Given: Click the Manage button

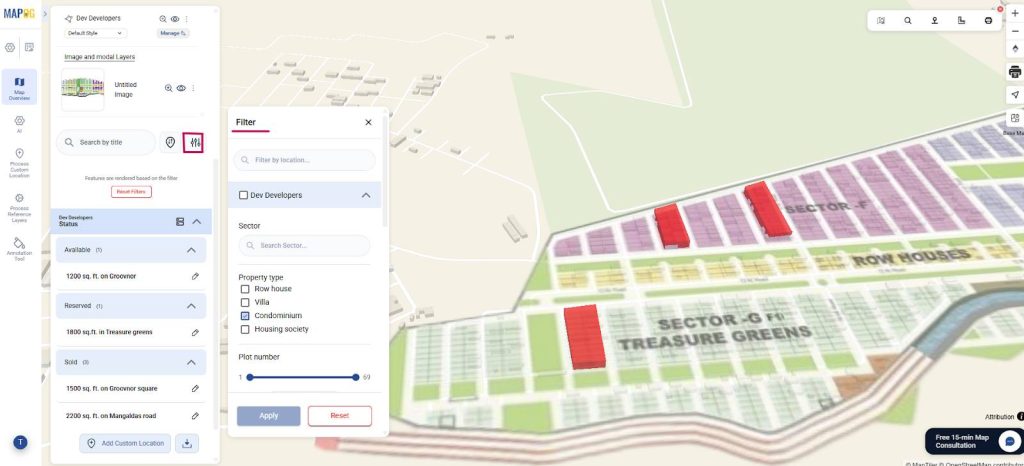Looking at the screenshot, I should click(173, 33).
